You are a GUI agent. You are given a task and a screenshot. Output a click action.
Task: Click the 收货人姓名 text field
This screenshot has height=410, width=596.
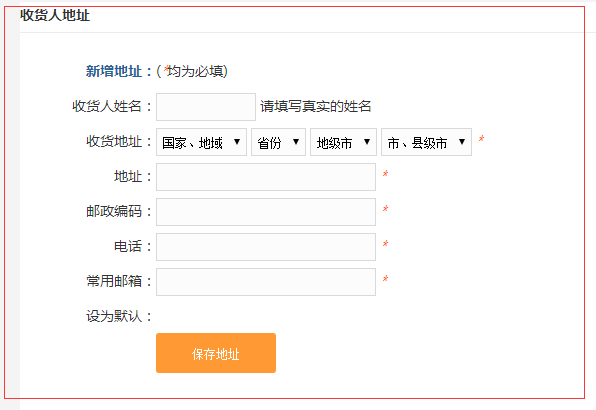tap(206, 107)
